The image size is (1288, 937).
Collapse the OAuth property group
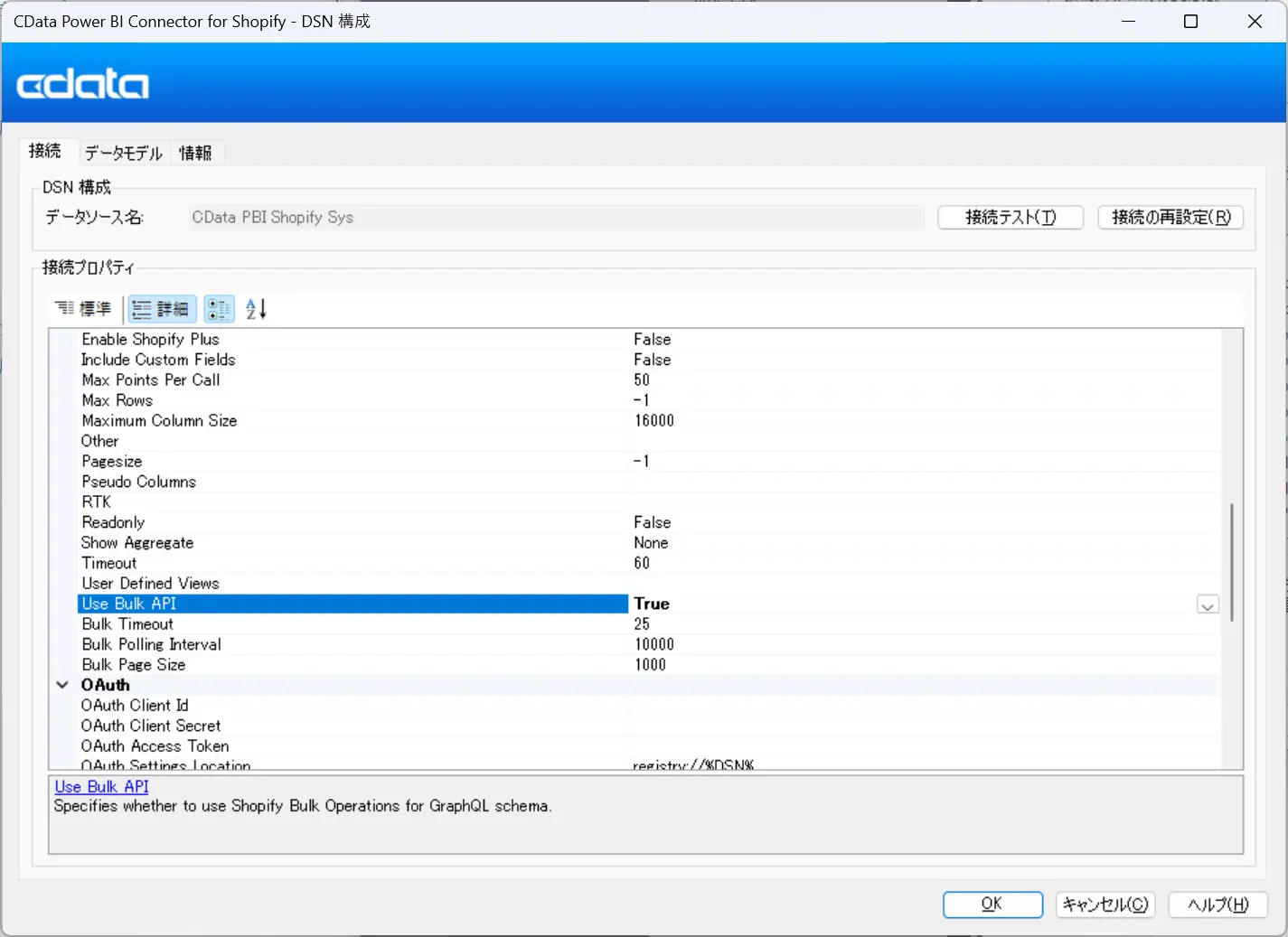(62, 685)
